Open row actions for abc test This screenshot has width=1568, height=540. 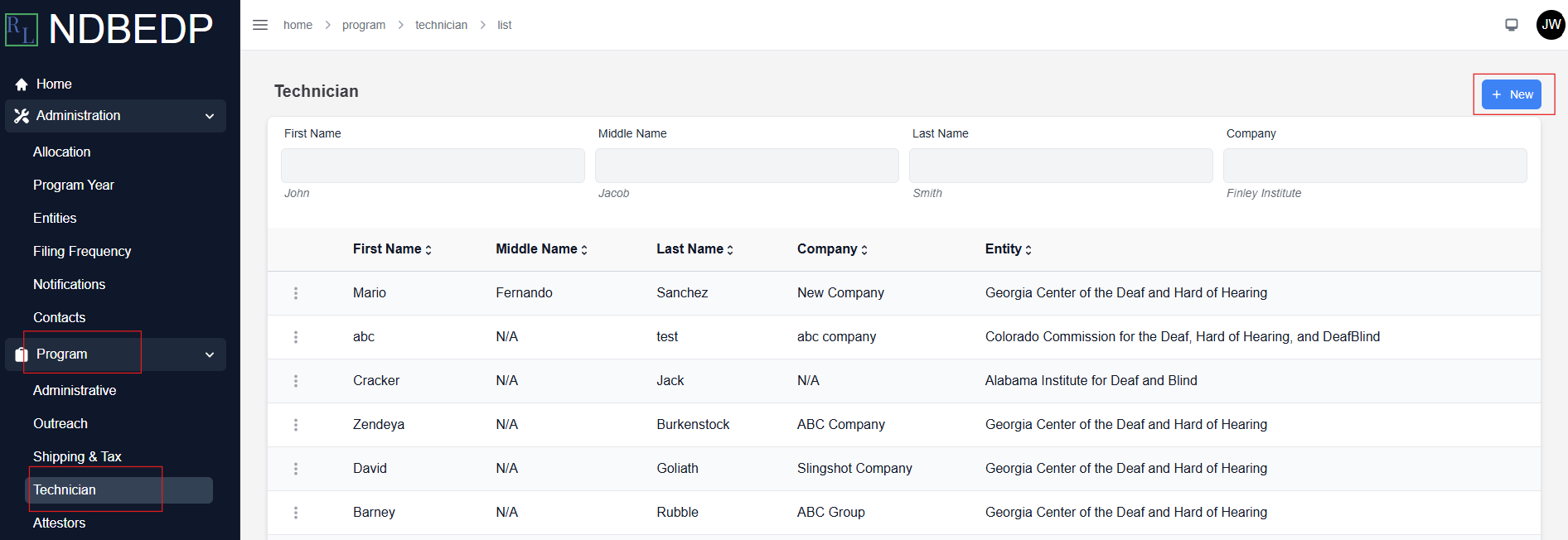pos(296,337)
